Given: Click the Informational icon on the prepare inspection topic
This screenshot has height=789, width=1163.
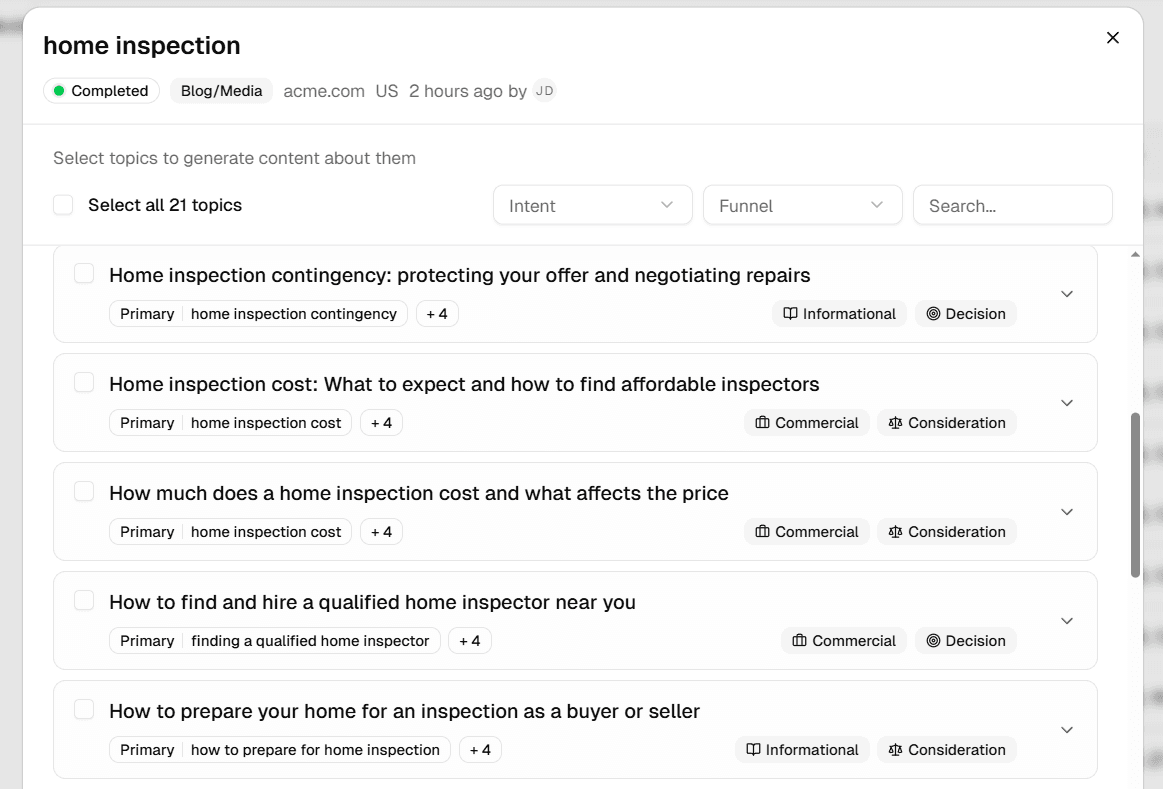Looking at the screenshot, I should tap(752, 749).
